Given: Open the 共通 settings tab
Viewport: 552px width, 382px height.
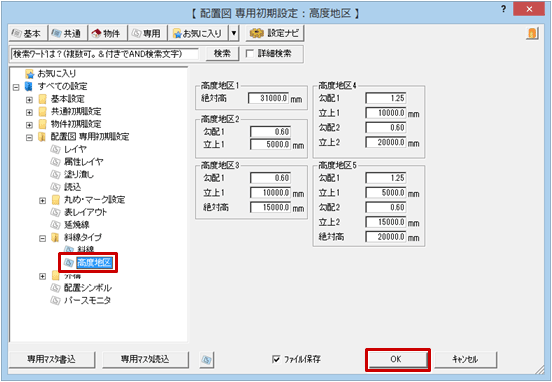Looking at the screenshot, I should [68, 33].
